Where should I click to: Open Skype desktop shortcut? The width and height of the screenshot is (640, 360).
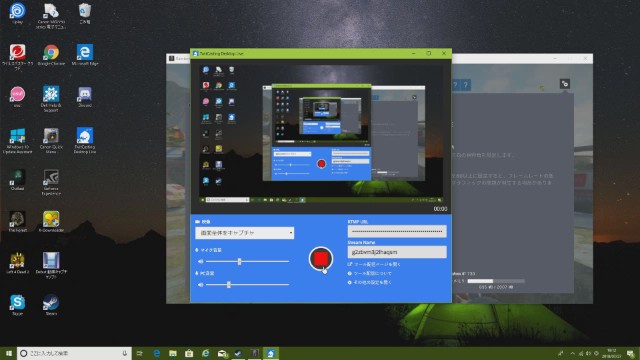coord(18,305)
